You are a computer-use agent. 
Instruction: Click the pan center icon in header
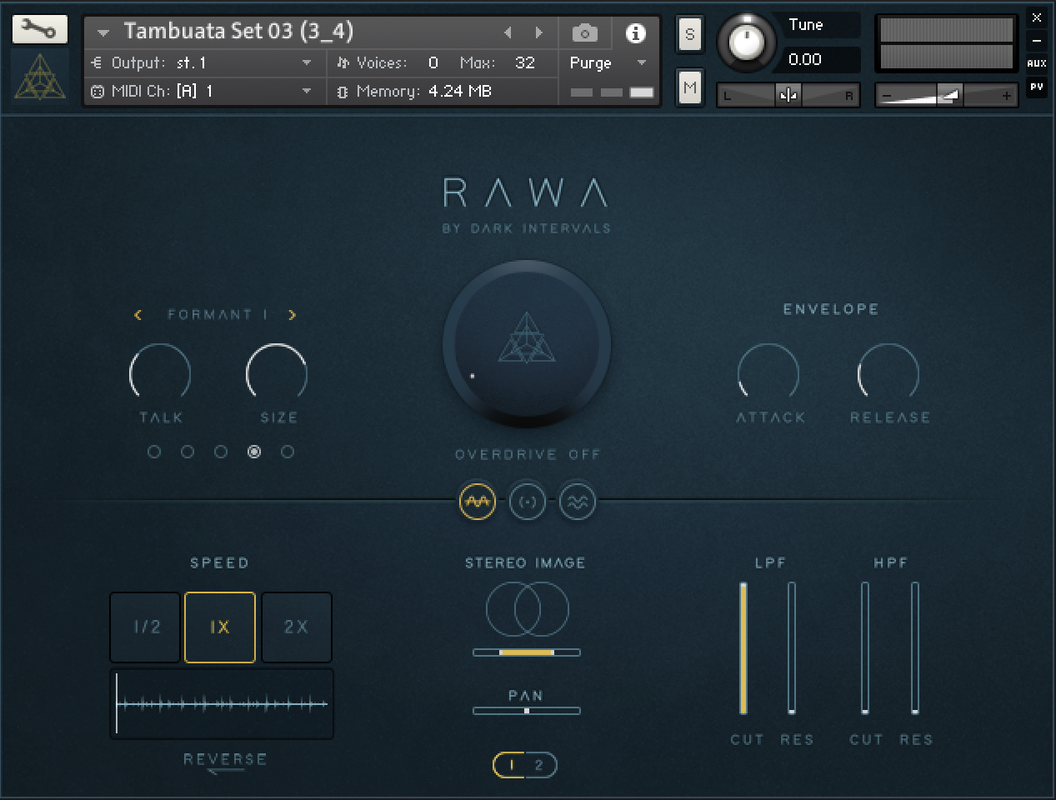[x=788, y=96]
